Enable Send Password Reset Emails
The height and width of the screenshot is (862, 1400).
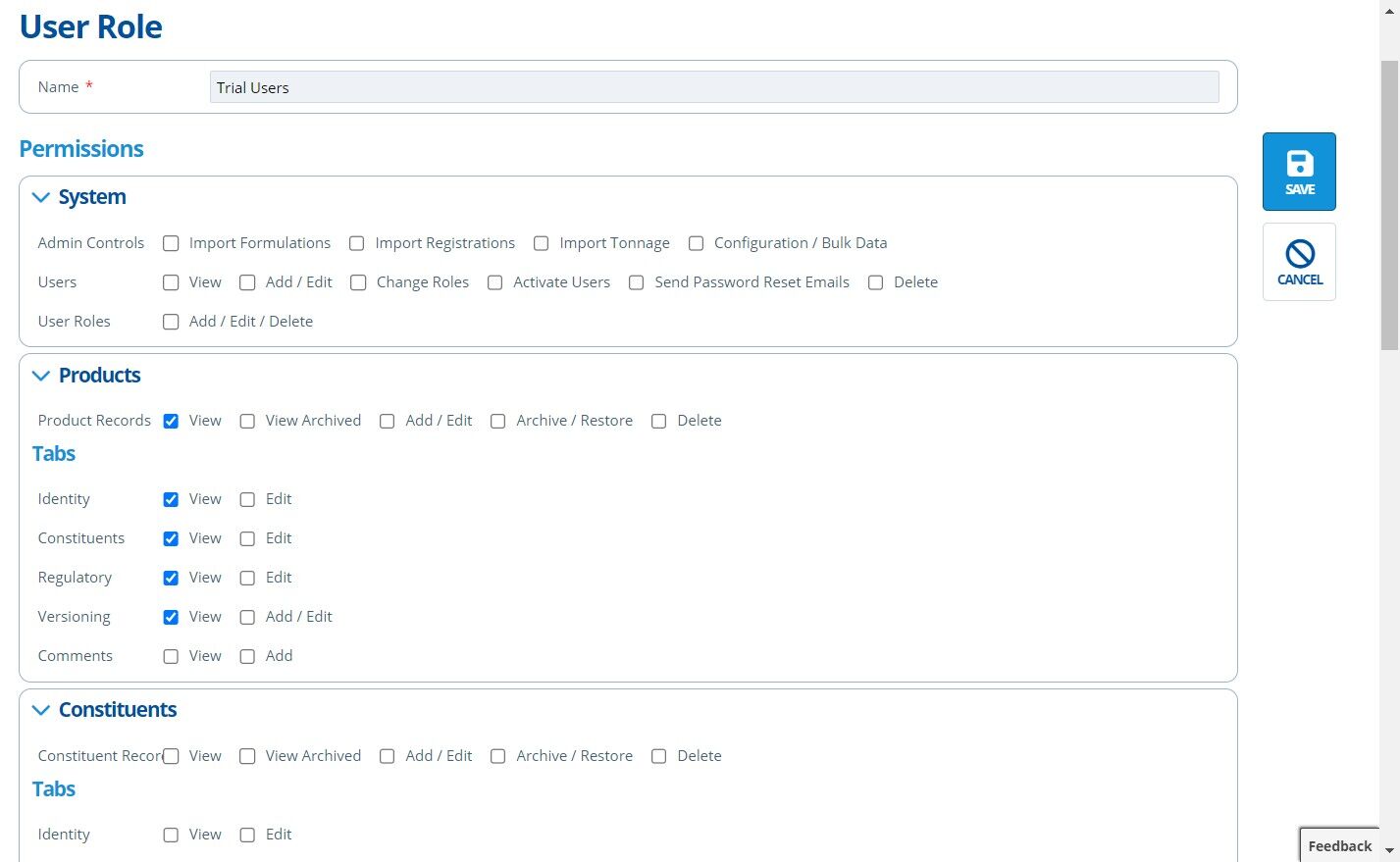coord(637,282)
